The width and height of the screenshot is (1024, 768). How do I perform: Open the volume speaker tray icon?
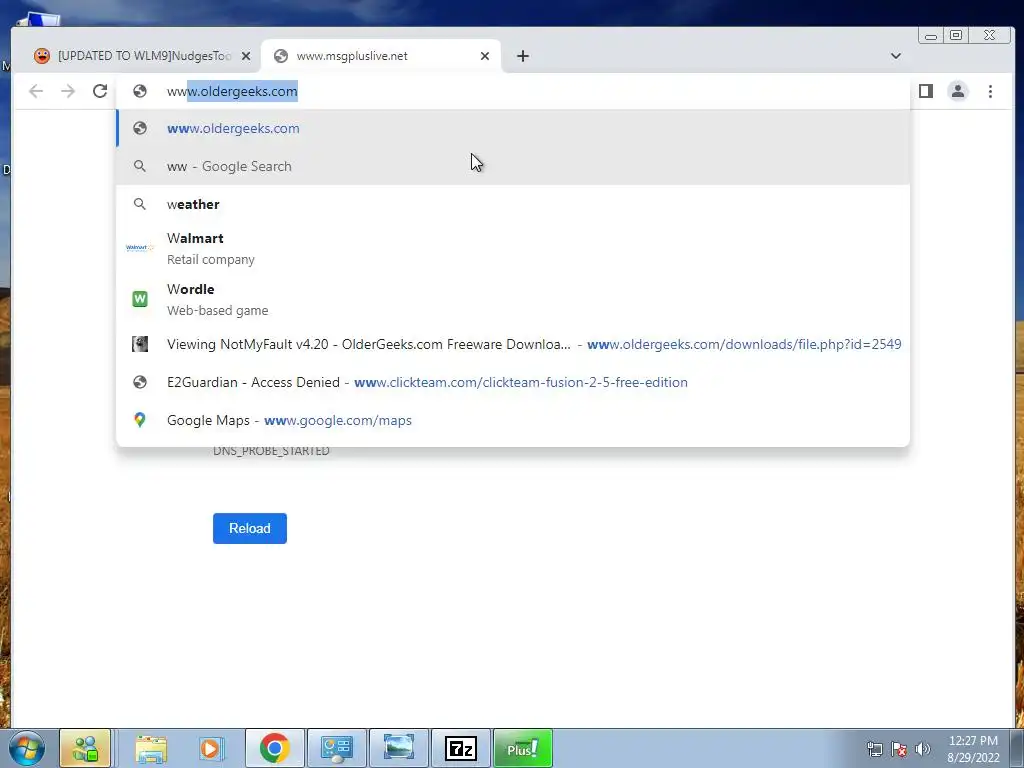coord(923,749)
